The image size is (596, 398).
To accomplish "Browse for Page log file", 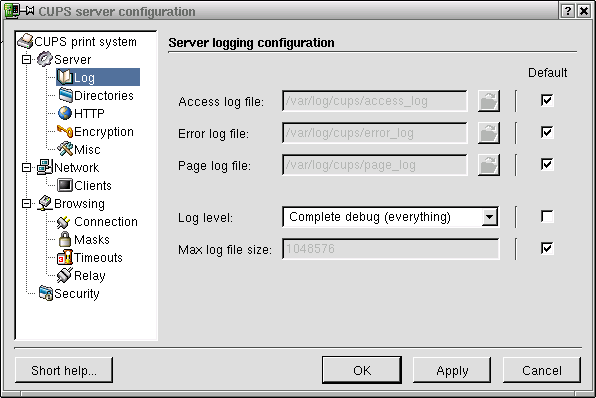I will (488, 165).
